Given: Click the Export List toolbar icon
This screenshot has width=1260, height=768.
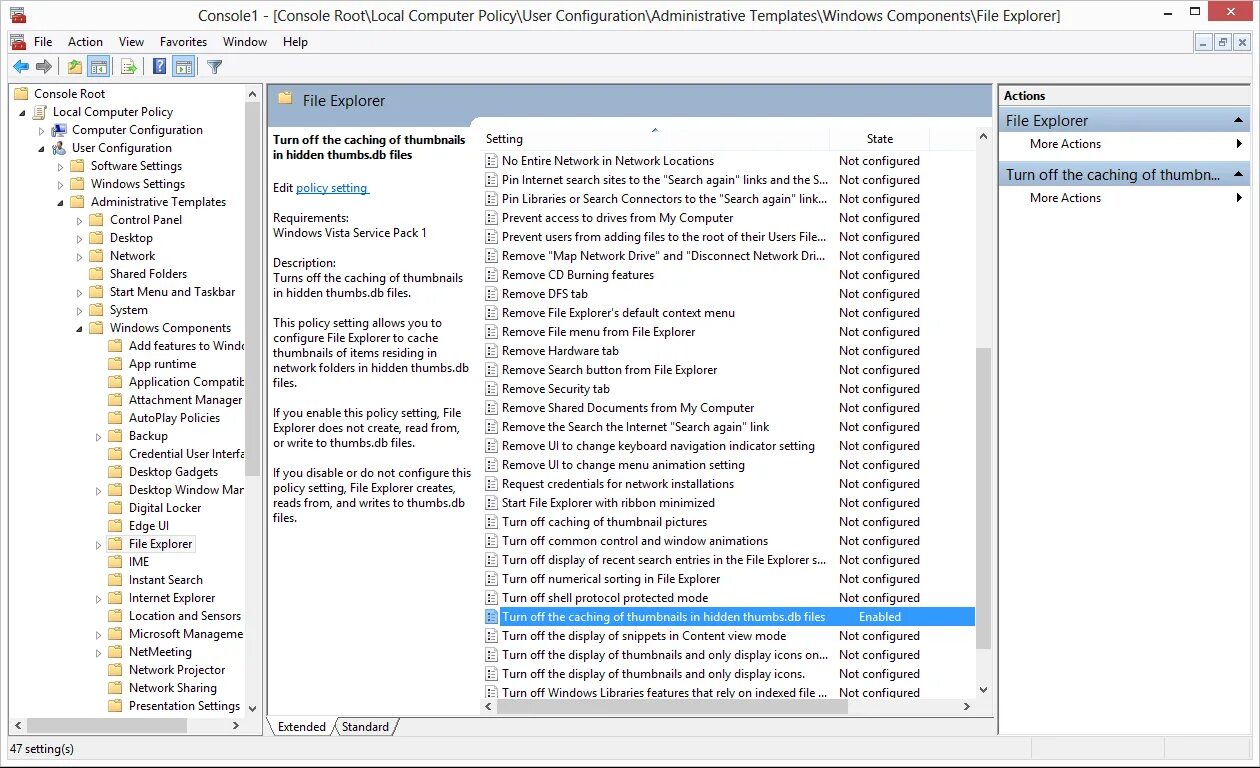Looking at the screenshot, I should (x=128, y=67).
